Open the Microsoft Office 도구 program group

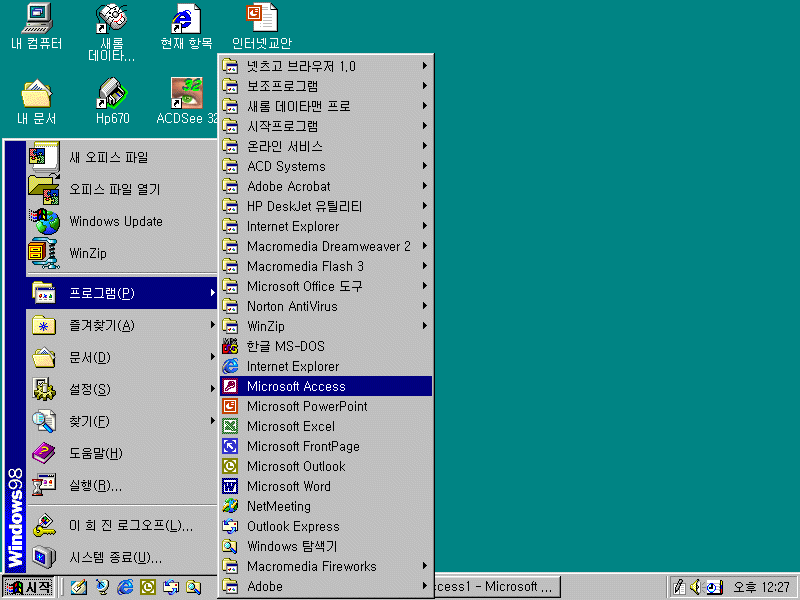(x=326, y=286)
